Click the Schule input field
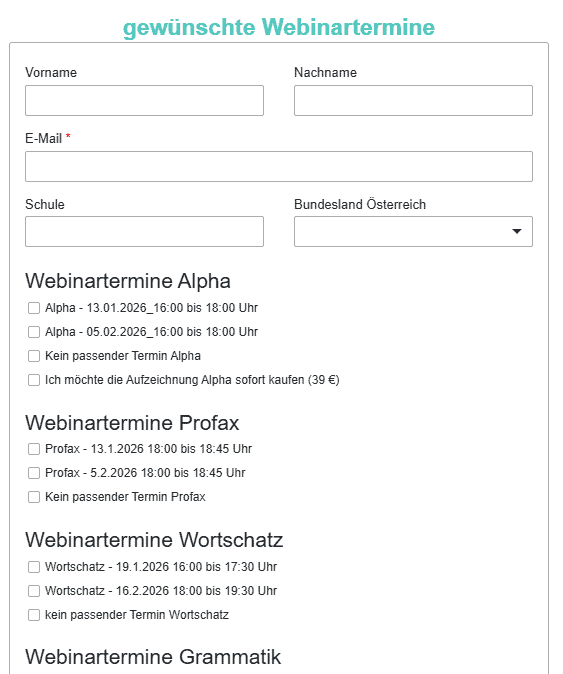The height and width of the screenshot is (674, 563). (144, 232)
